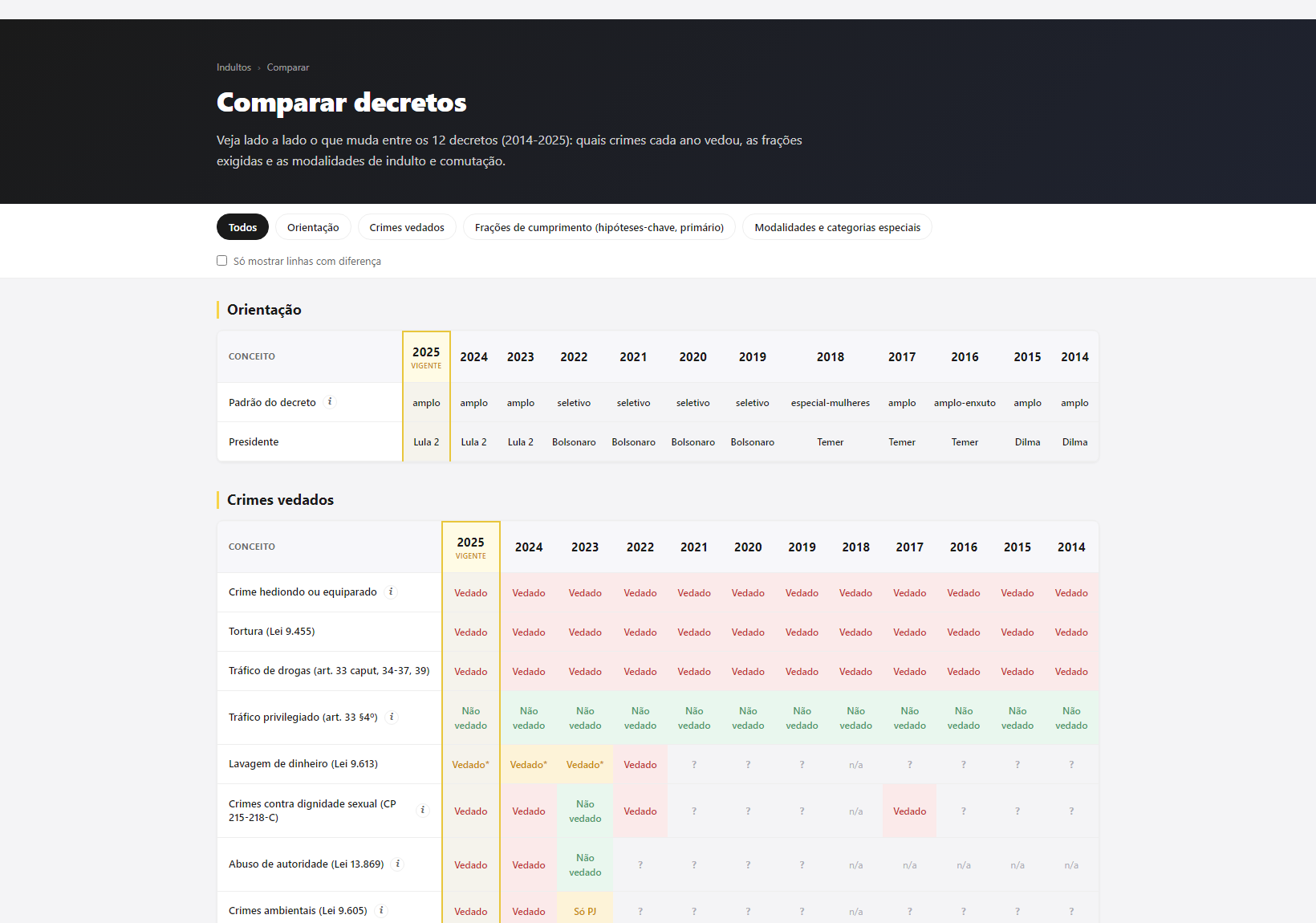Open info icon for Crimes contra dignidade sexual
Image resolution: width=1316 pixels, height=923 pixels.
coord(423,811)
